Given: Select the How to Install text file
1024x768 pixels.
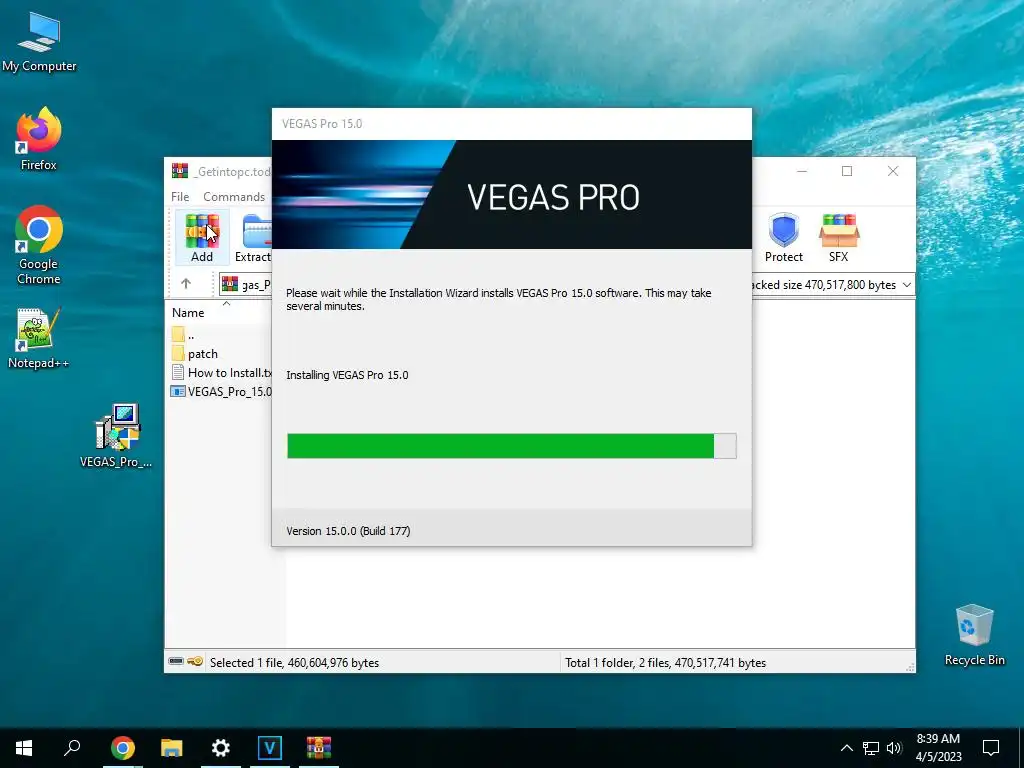Looking at the screenshot, I should (221, 373).
